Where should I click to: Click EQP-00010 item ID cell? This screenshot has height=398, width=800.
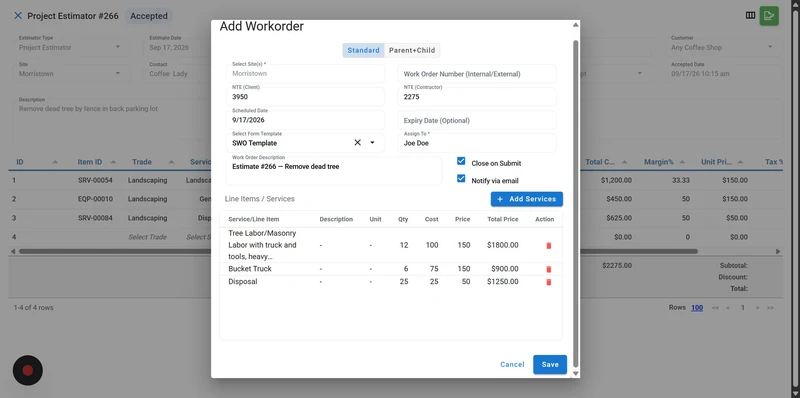point(95,199)
